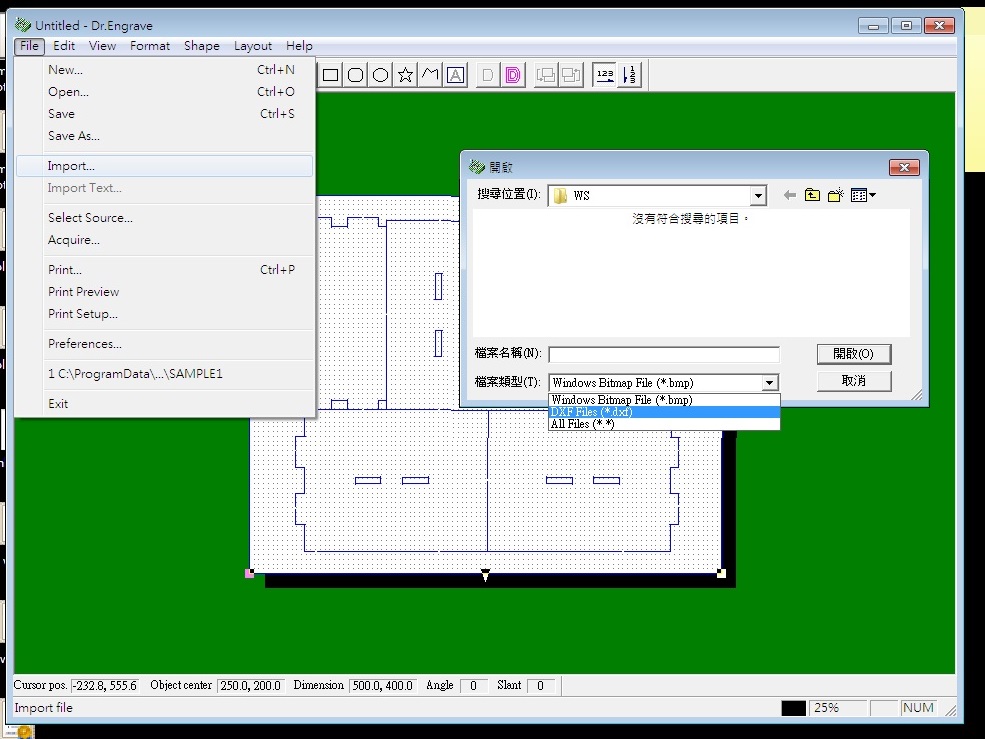Screen dimensions: 985x739
Task: Click the Dimension value 500.0, 400.0
Action: [x=383, y=686]
